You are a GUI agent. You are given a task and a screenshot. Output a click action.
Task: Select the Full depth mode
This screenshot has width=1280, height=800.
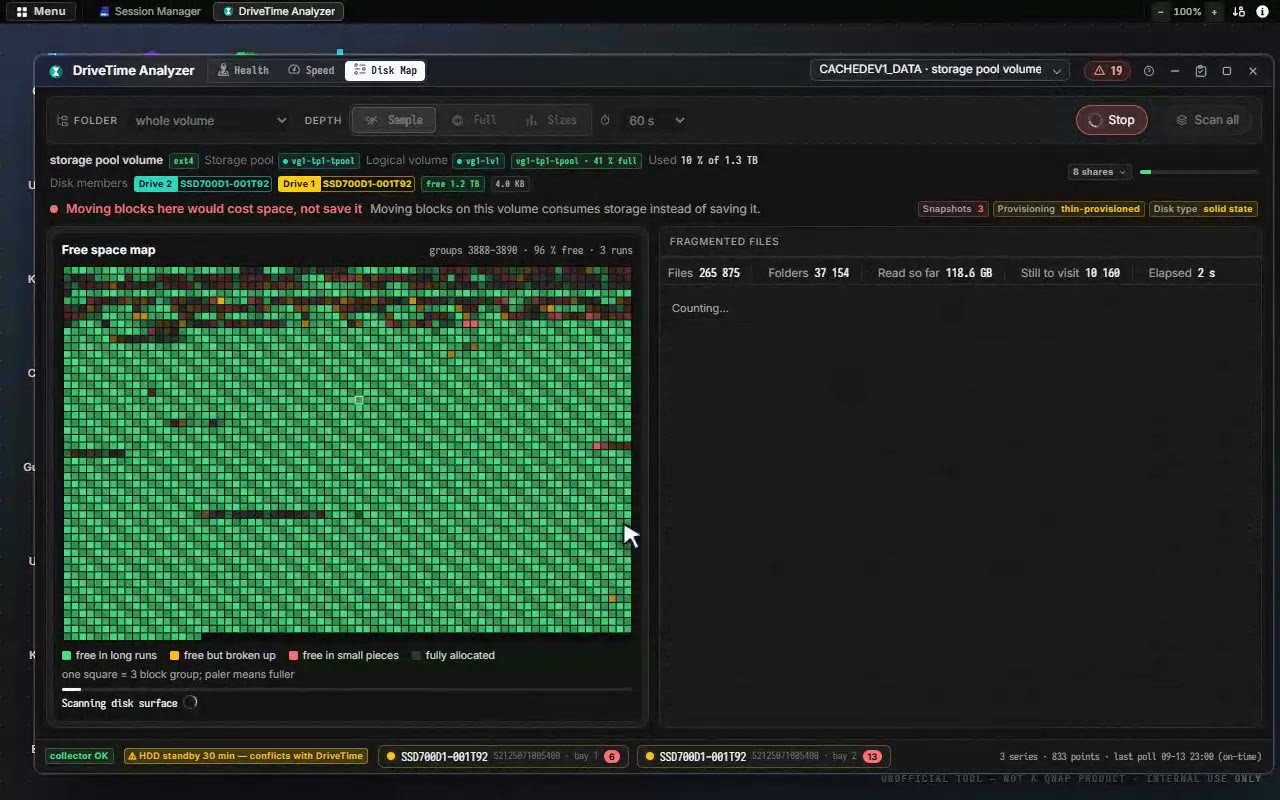pyautogui.click(x=474, y=120)
